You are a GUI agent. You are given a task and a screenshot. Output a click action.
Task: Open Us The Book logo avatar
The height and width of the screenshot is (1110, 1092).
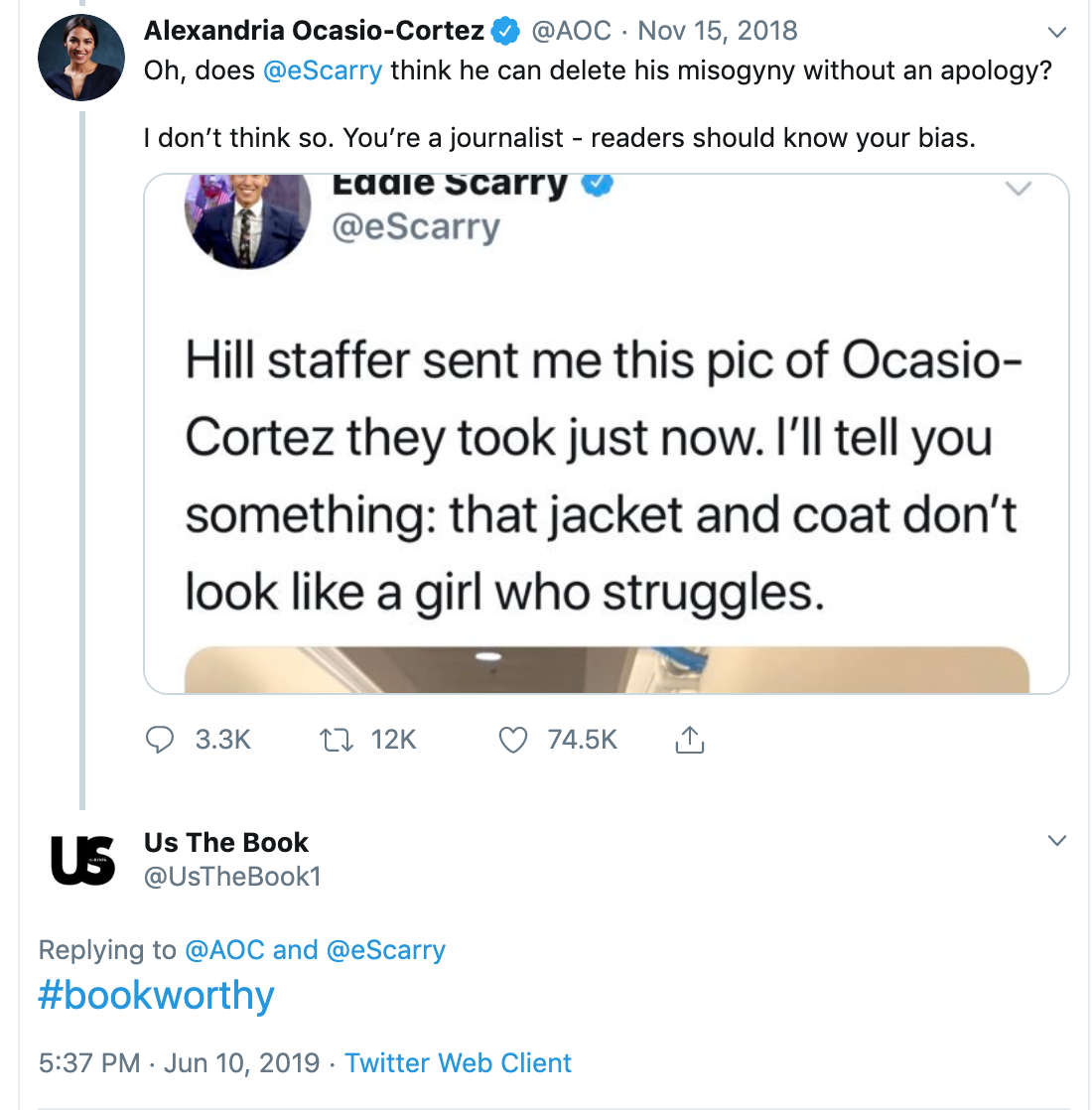click(x=81, y=860)
